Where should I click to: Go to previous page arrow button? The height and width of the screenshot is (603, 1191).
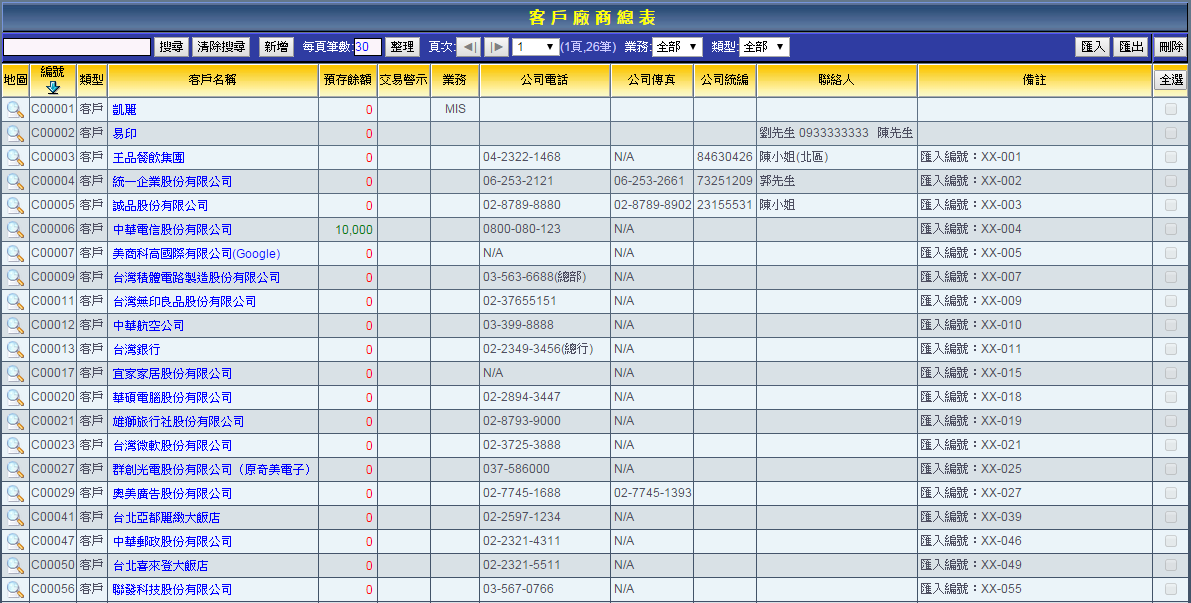[x=468, y=47]
